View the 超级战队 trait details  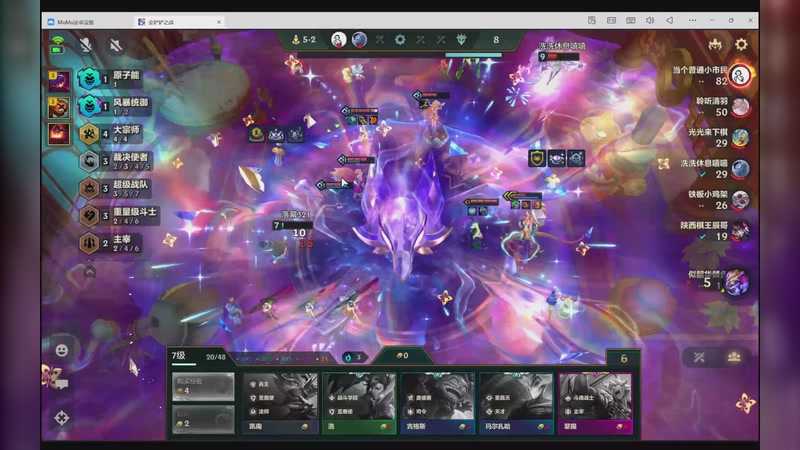(115, 188)
